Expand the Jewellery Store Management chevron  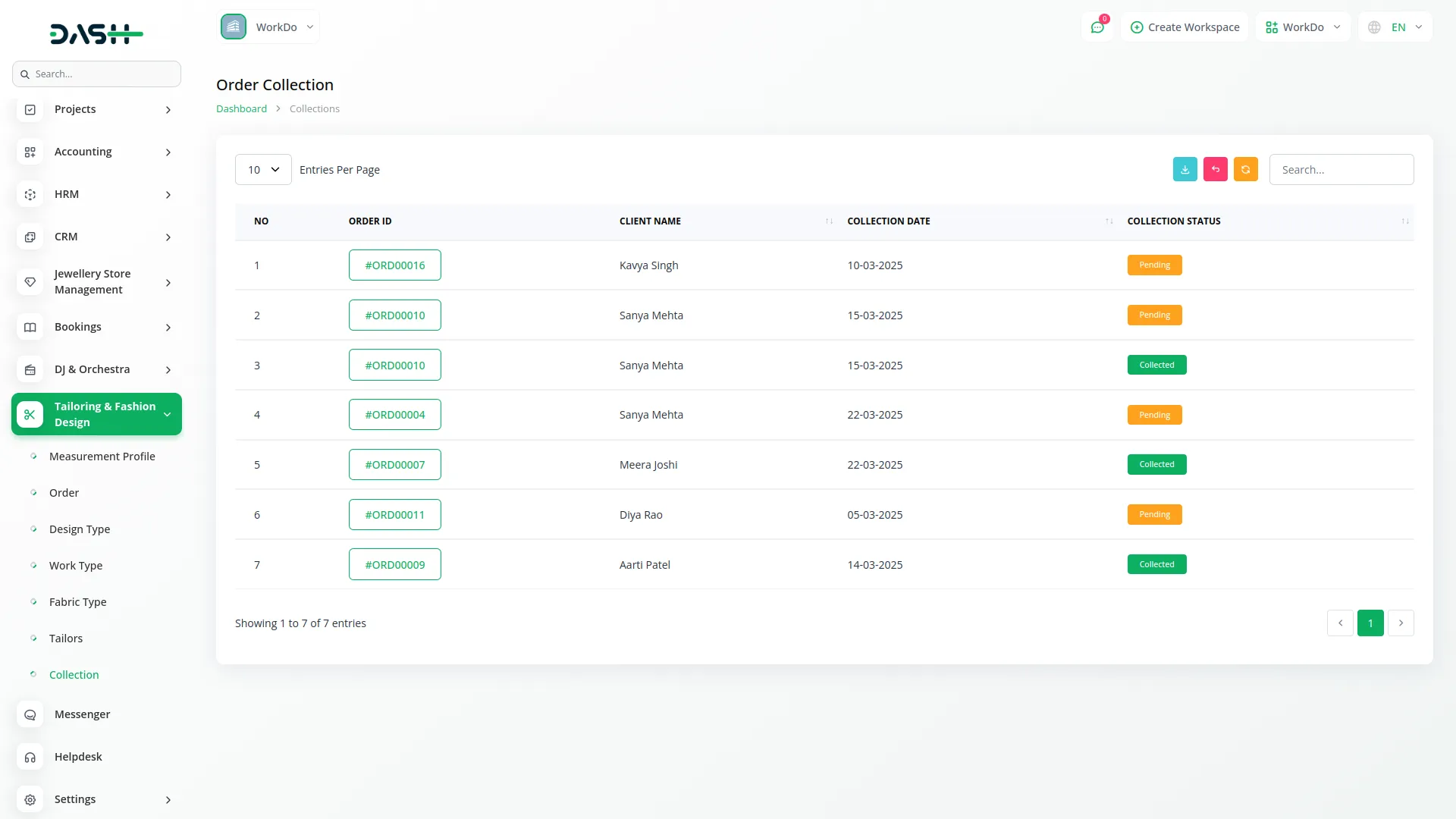click(x=168, y=283)
